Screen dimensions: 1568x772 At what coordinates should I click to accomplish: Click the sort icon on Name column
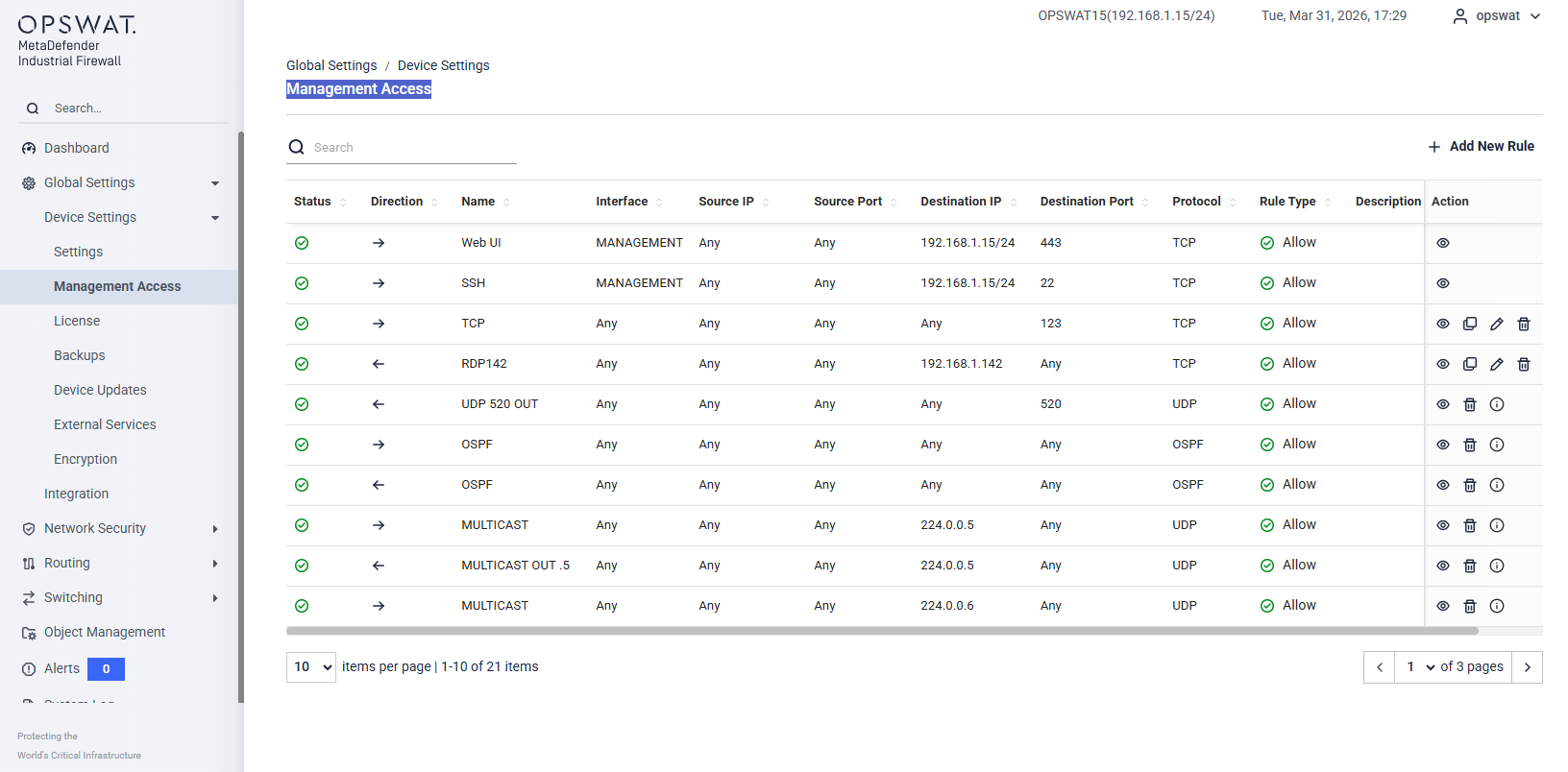(x=506, y=203)
